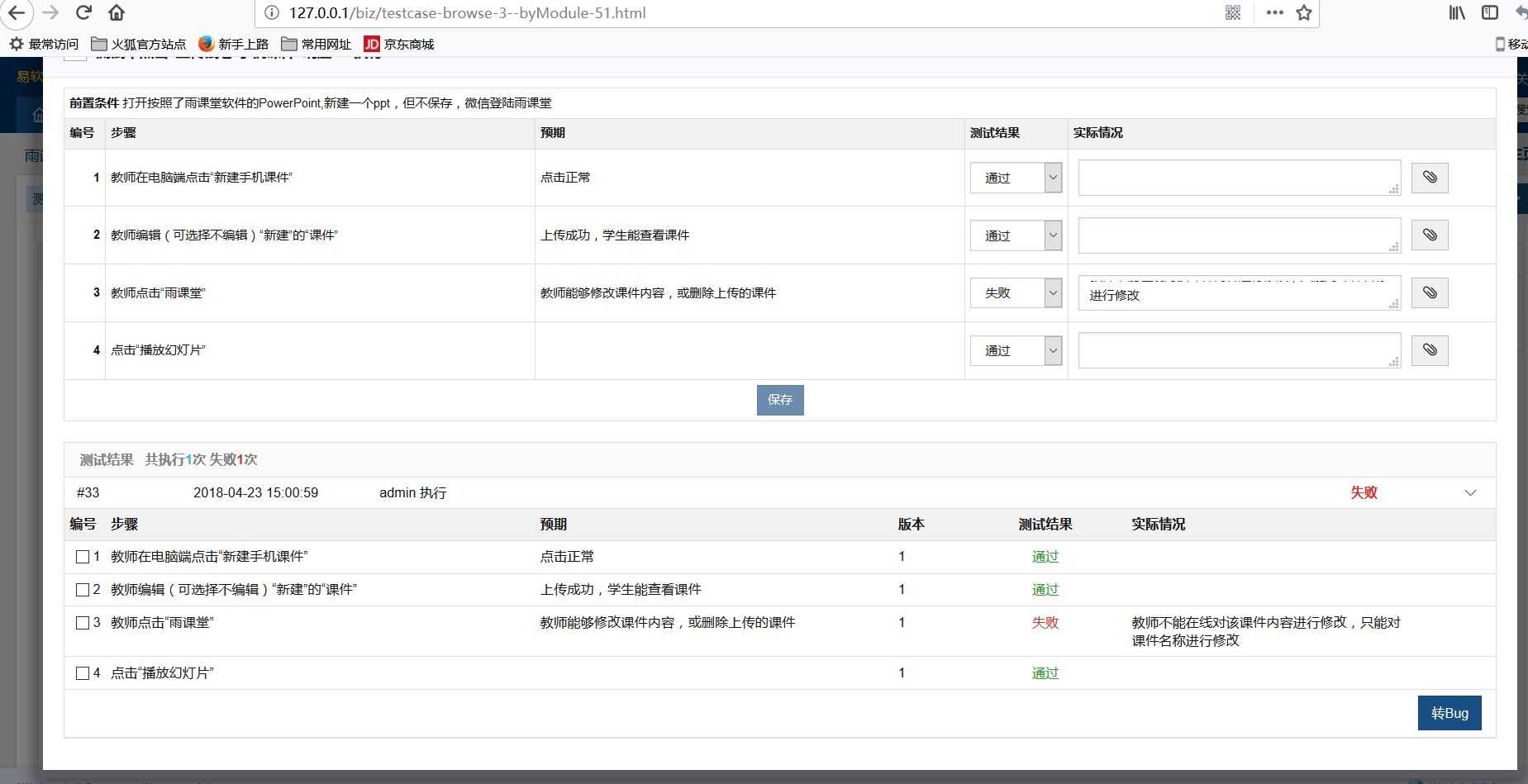
Task: Collapse result #33 with chevron
Action: click(1470, 493)
